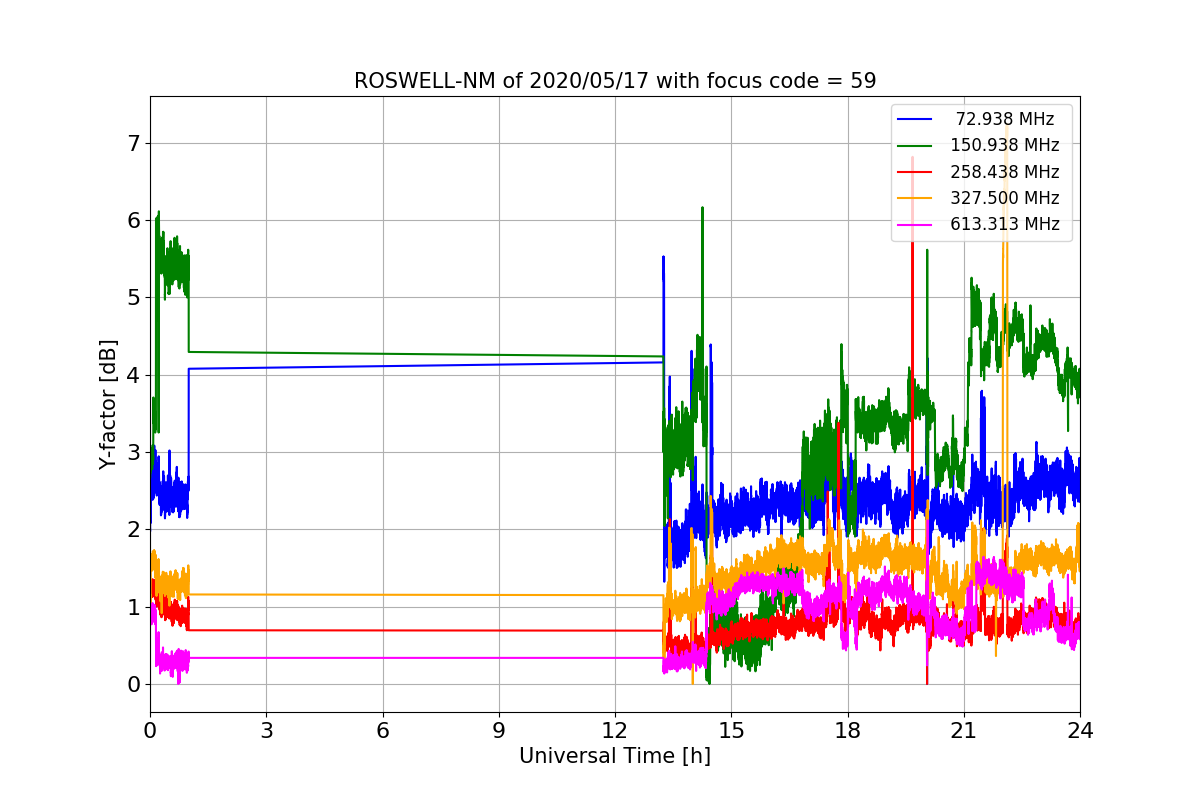
Task: Click the y-axis tick label 7
Action: pos(133,143)
